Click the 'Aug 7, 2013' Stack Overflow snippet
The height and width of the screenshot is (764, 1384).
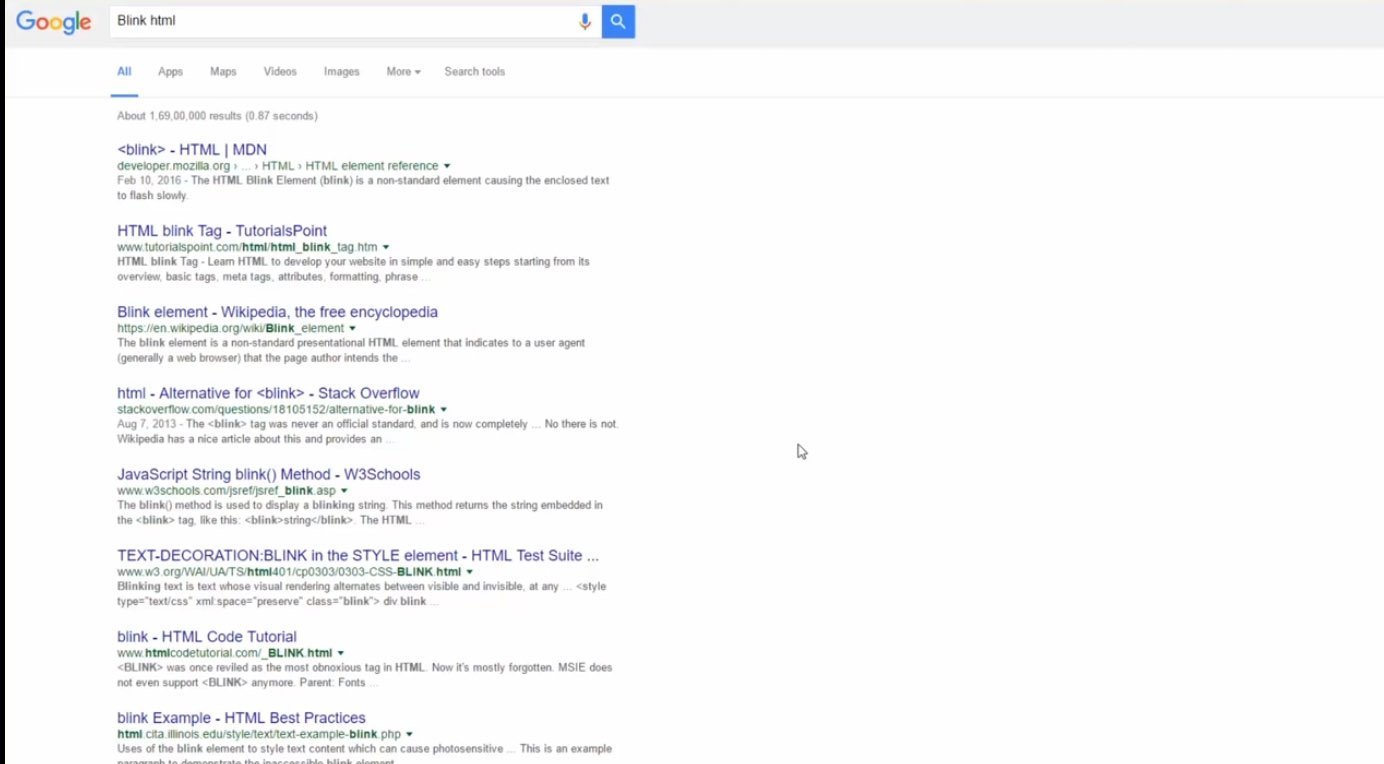pos(367,431)
